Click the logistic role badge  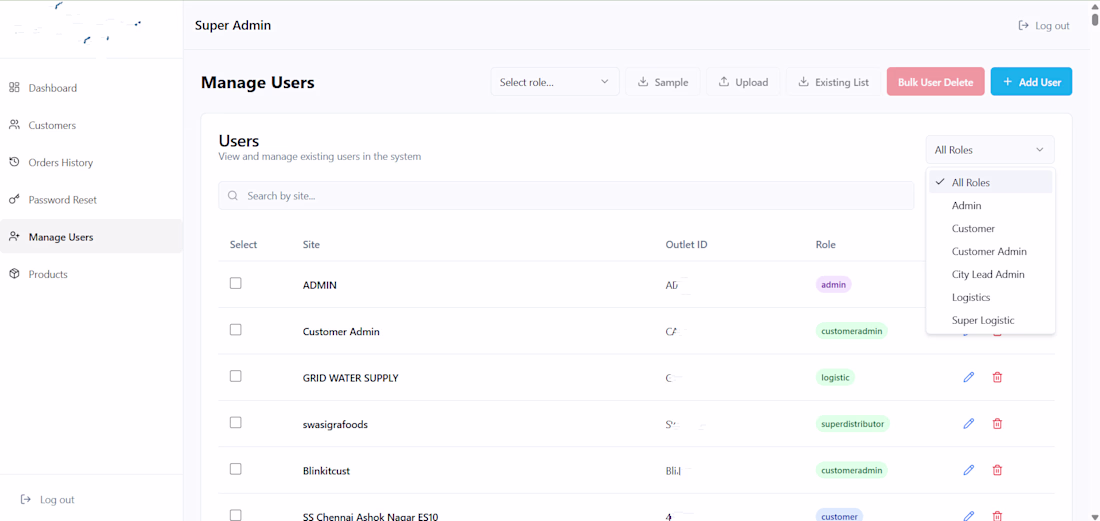coord(836,377)
